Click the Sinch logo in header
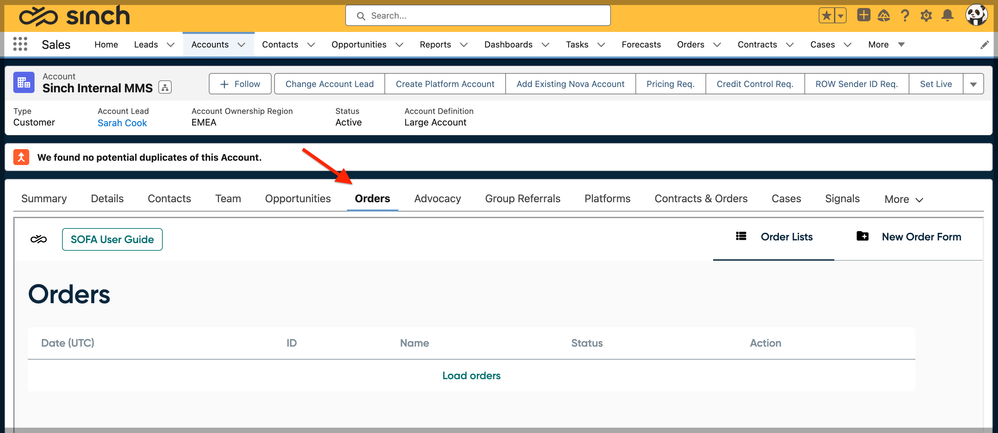Image resolution: width=998 pixels, height=433 pixels. point(74,15)
